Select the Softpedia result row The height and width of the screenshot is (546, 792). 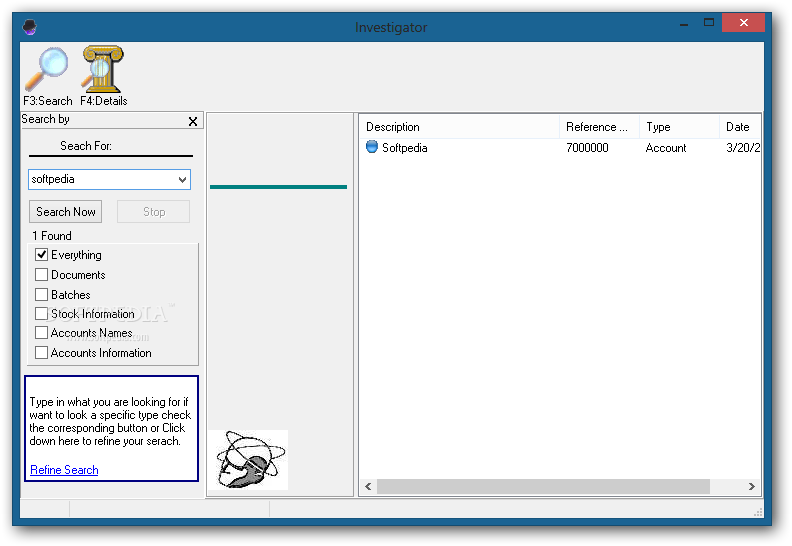560,147
